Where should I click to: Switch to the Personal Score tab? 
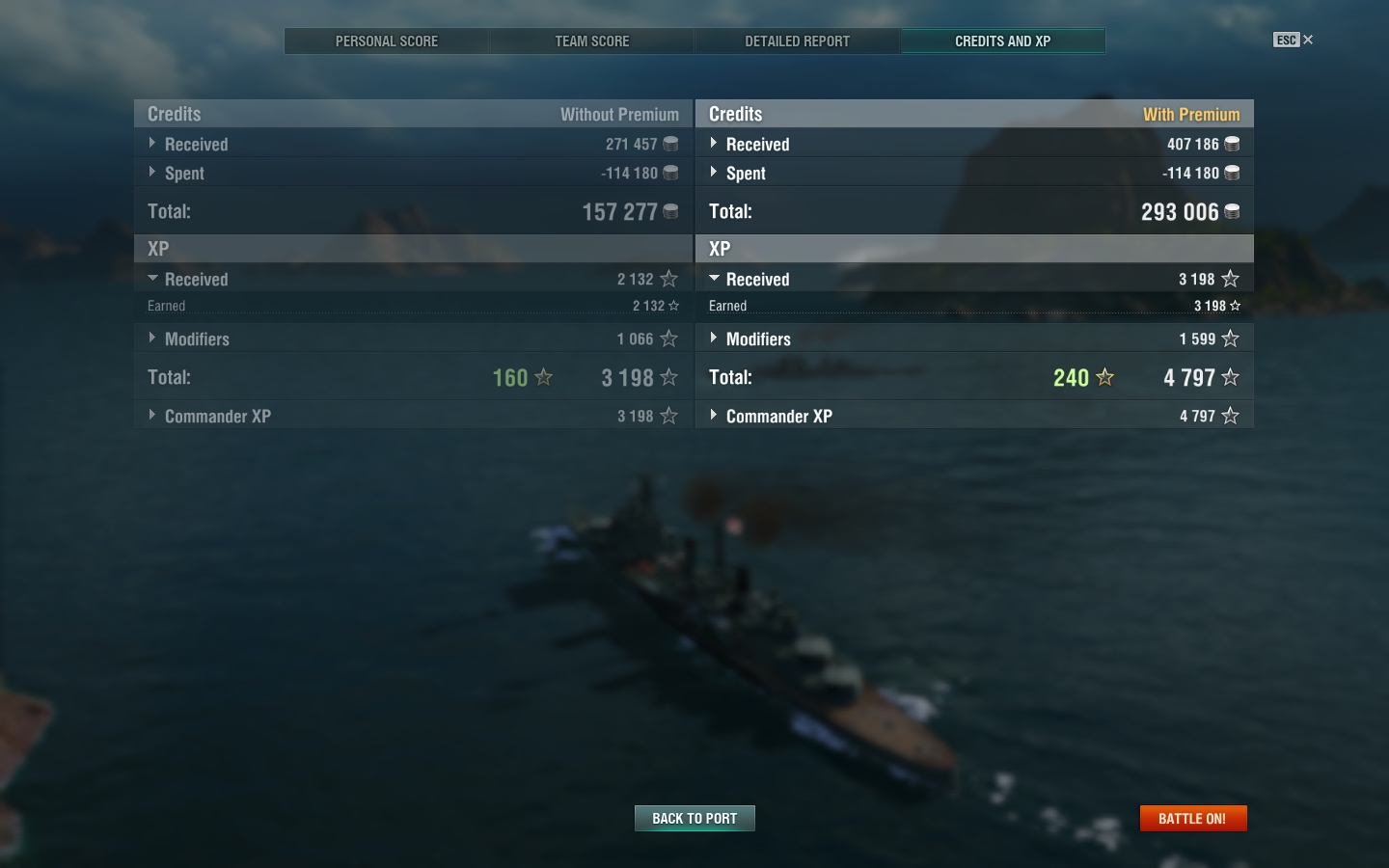[387, 41]
